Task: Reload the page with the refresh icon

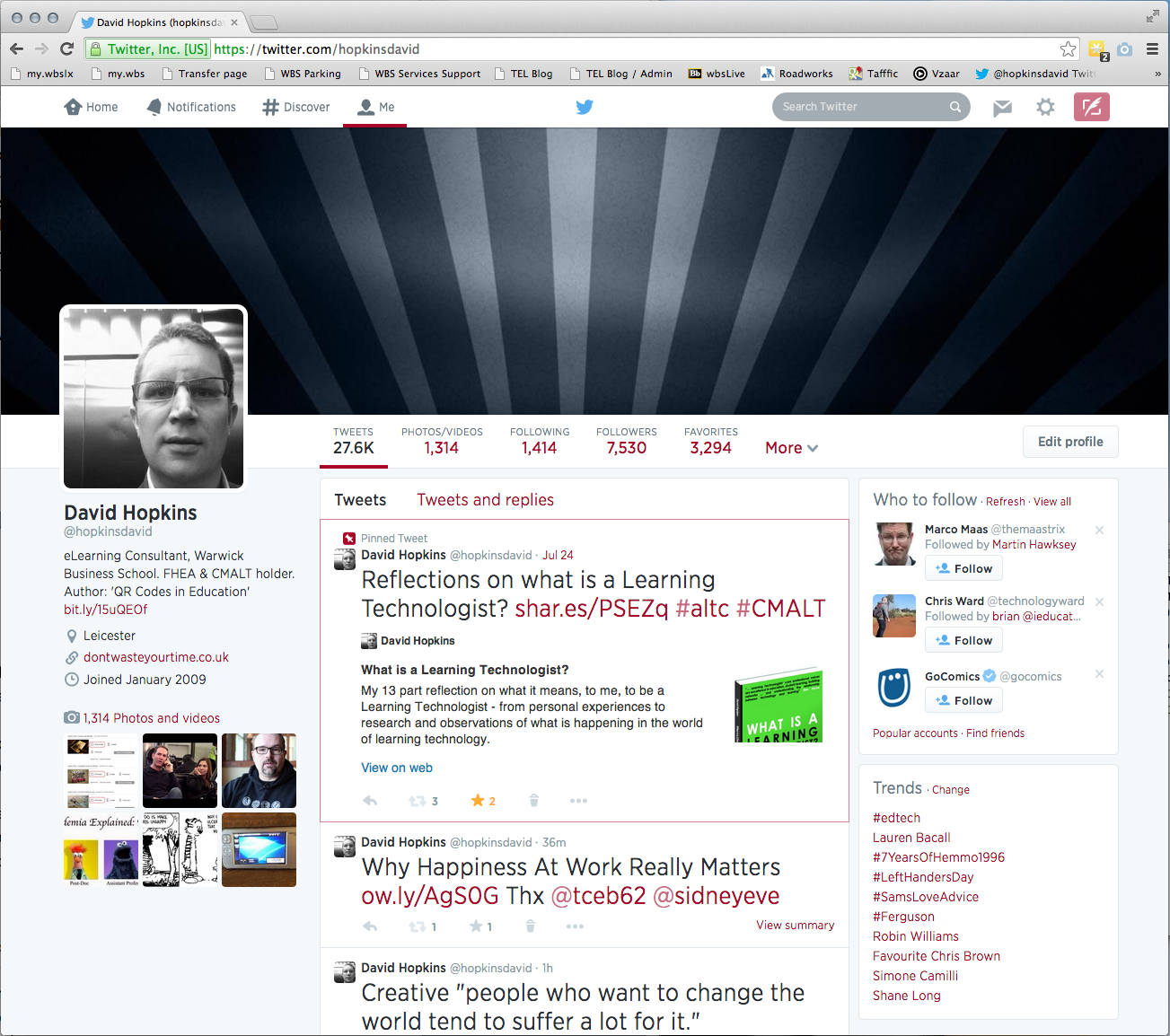Action: point(66,49)
